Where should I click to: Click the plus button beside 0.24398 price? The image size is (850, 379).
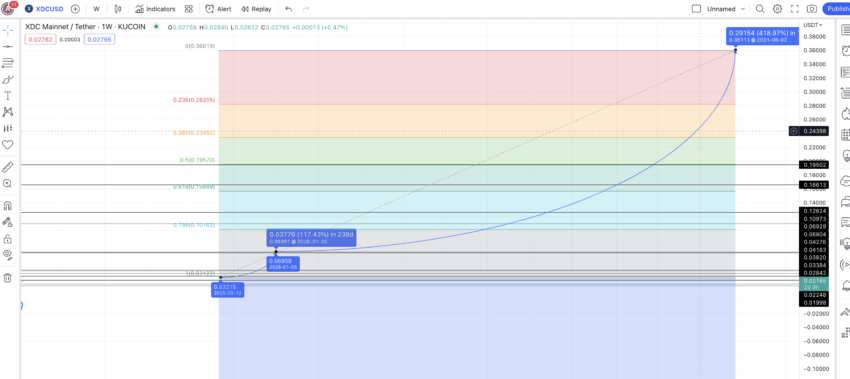point(794,131)
